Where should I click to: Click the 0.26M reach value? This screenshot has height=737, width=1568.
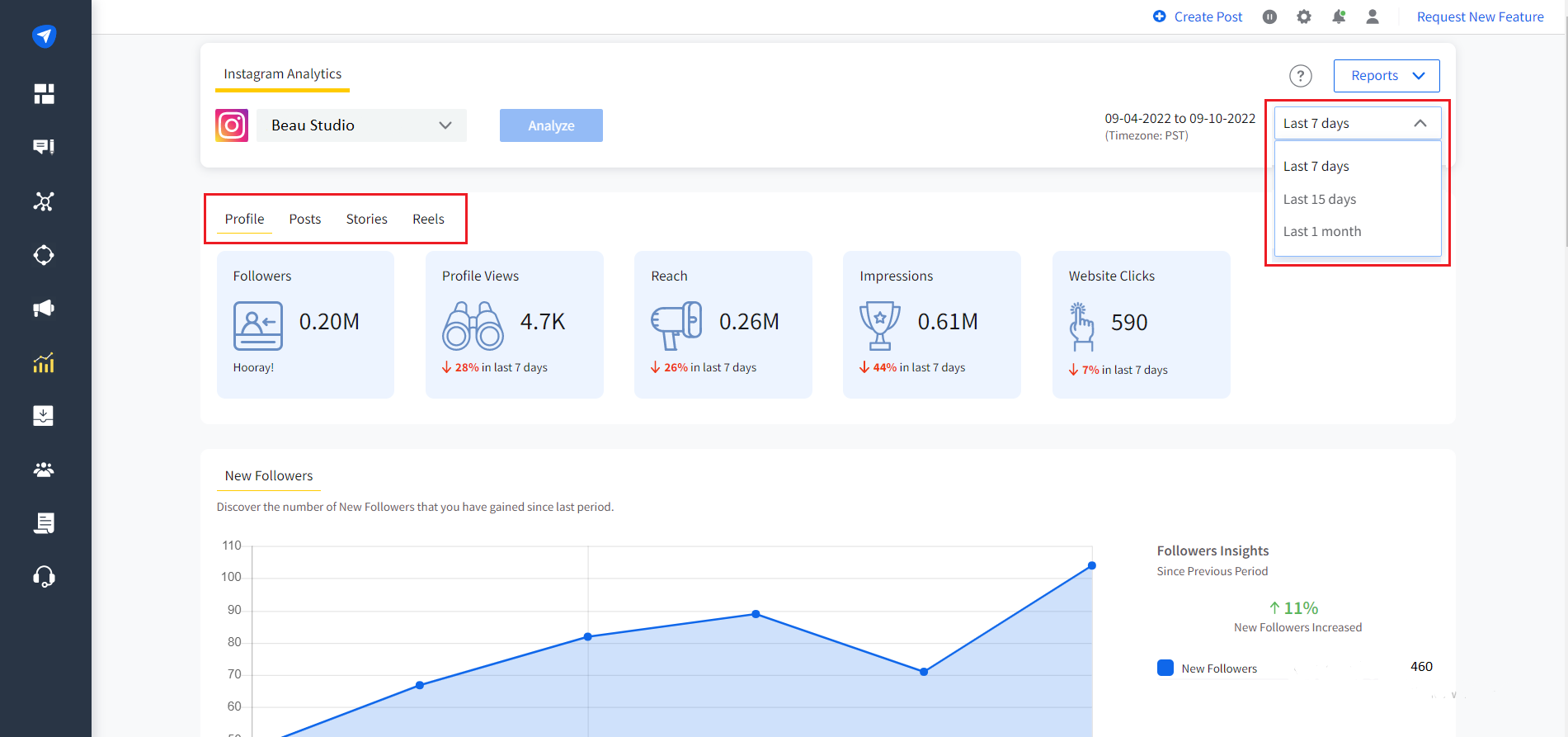coord(749,322)
